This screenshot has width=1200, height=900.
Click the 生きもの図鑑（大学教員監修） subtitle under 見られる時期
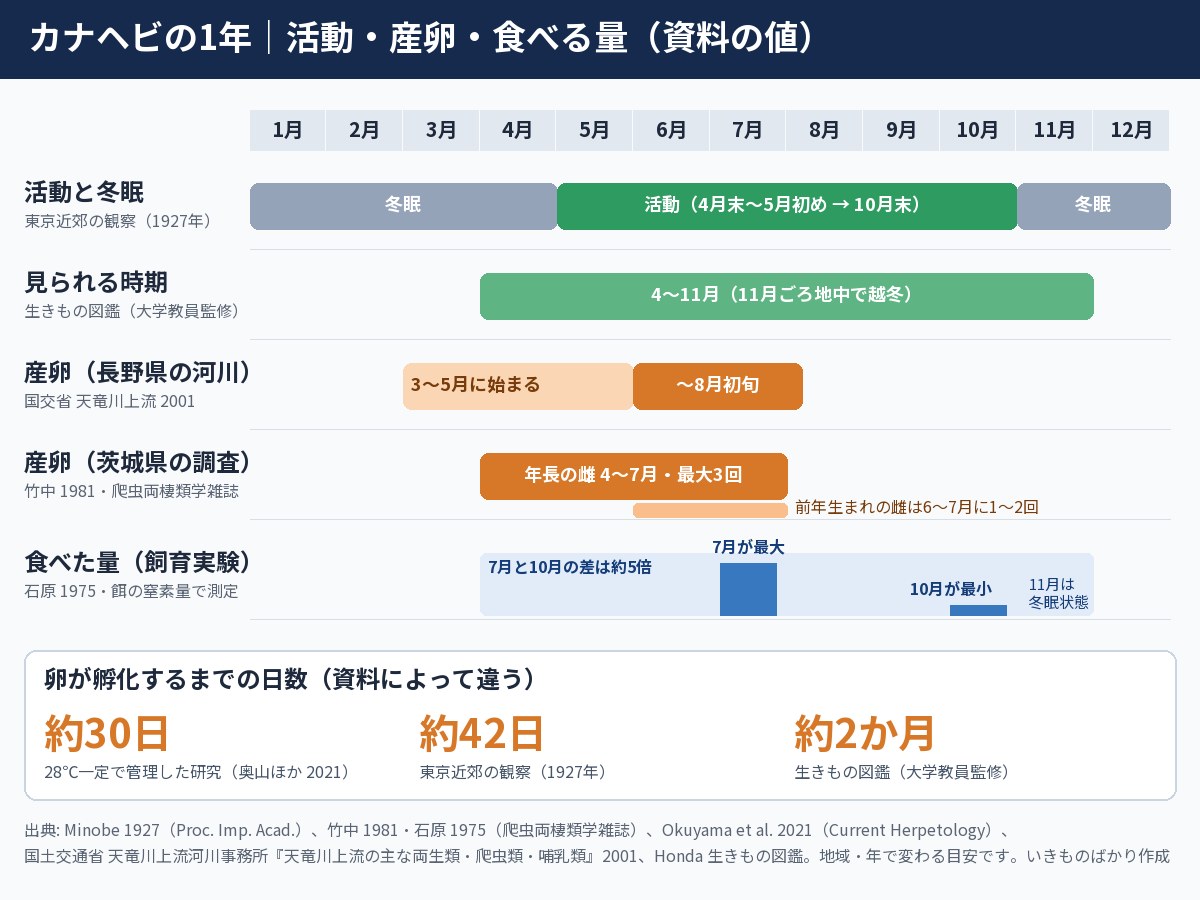132,311
